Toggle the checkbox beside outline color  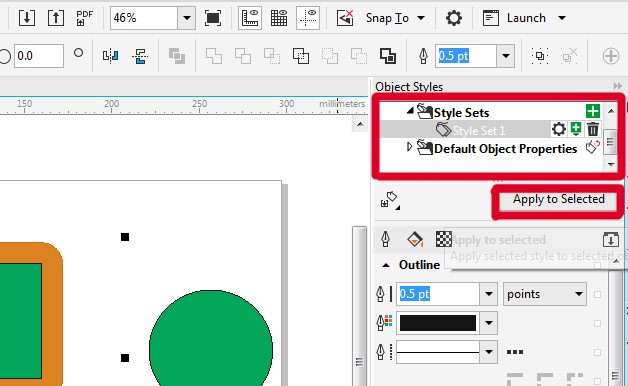pyautogui.click(x=597, y=323)
